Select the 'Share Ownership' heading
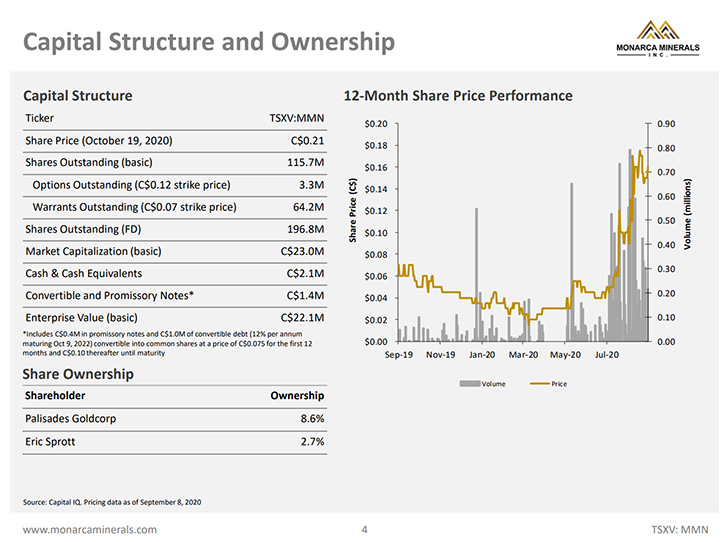 click(78, 374)
